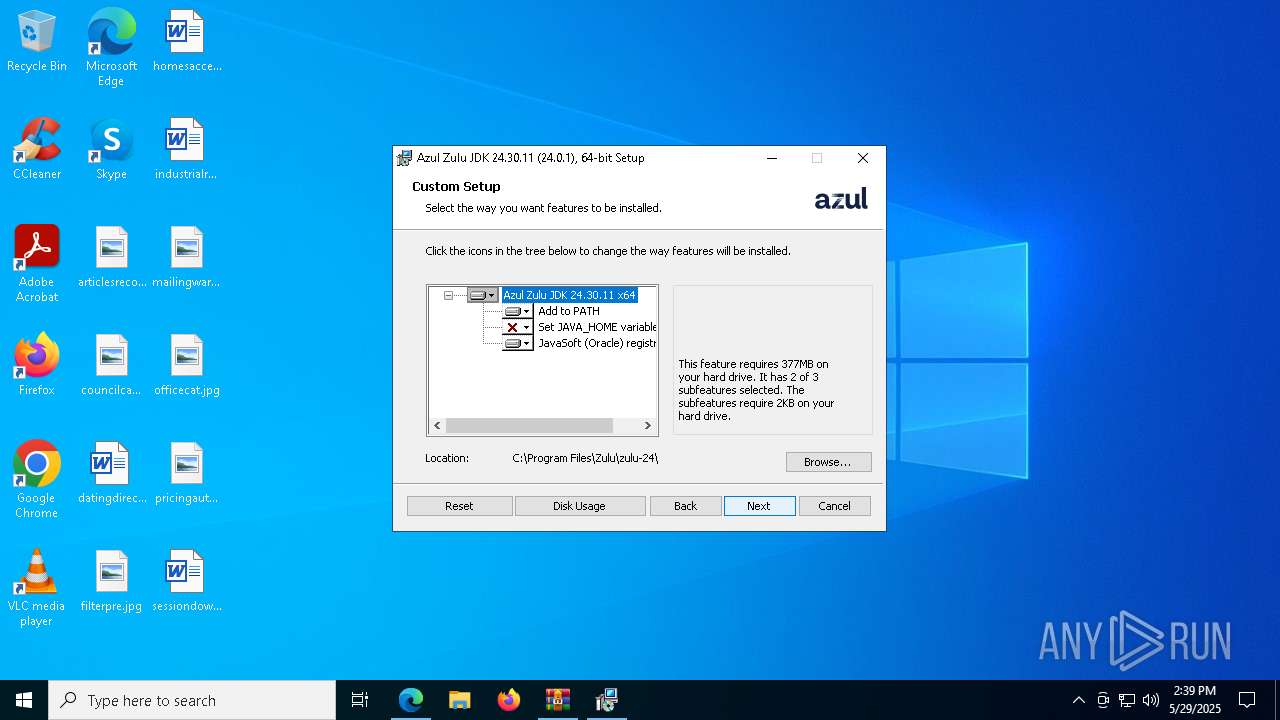
Task: Select councilca image file icon
Action: click(x=111, y=366)
